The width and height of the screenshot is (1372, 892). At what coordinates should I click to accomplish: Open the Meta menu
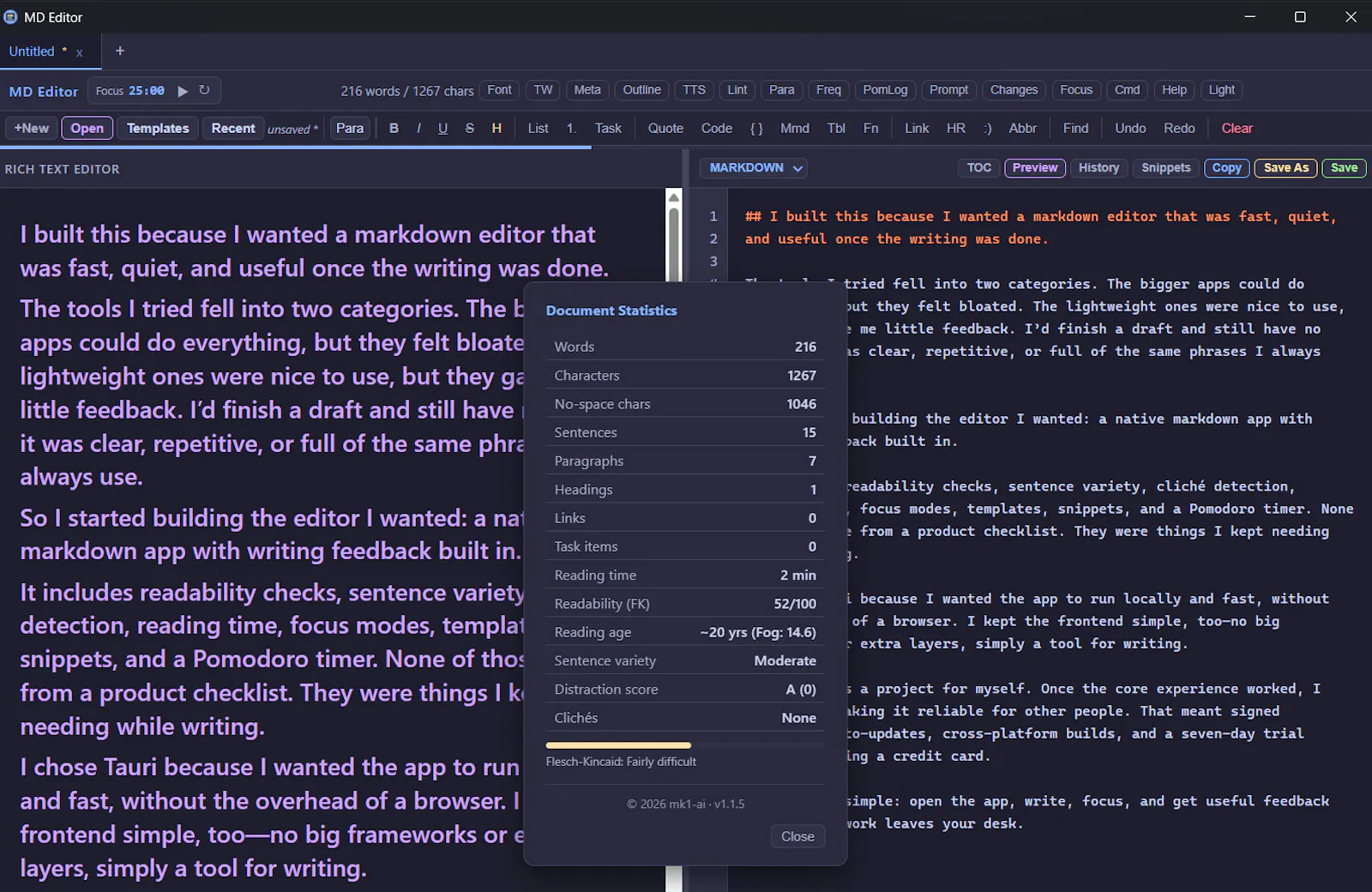587,90
